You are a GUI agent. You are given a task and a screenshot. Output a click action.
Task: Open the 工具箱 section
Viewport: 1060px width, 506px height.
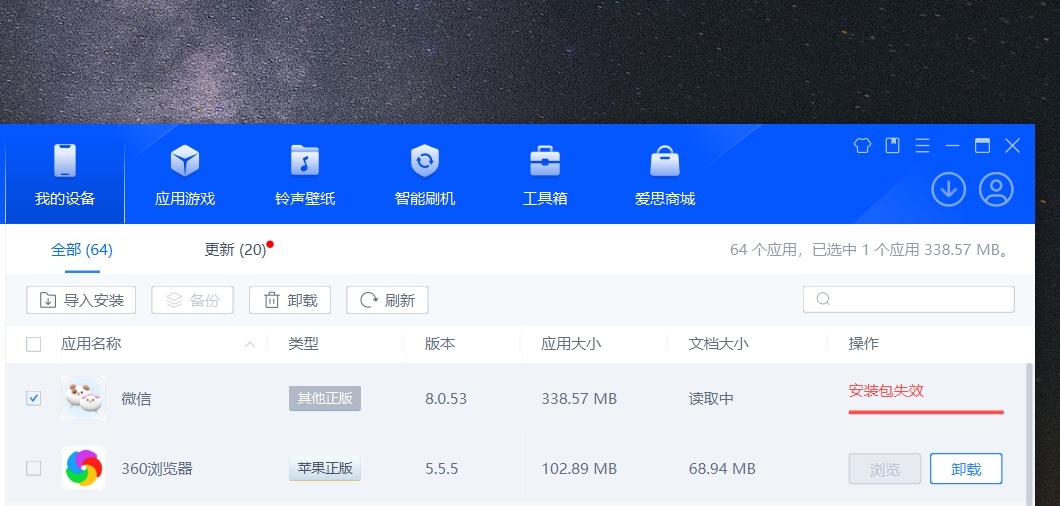coord(545,174)
